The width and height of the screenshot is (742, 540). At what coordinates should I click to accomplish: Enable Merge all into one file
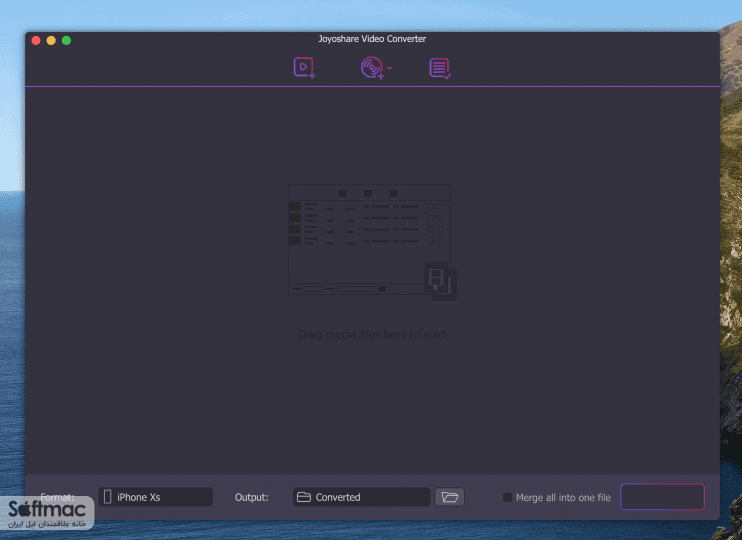pos(507,497)
